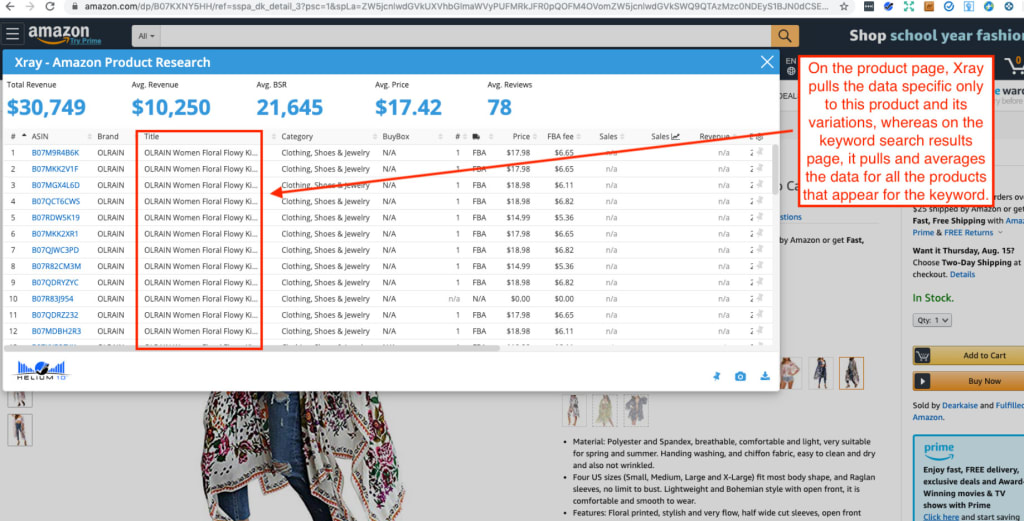Click the orange chart browser extension icon
The width and height of the screenshot is (1024, 521).
click(929, 7)
